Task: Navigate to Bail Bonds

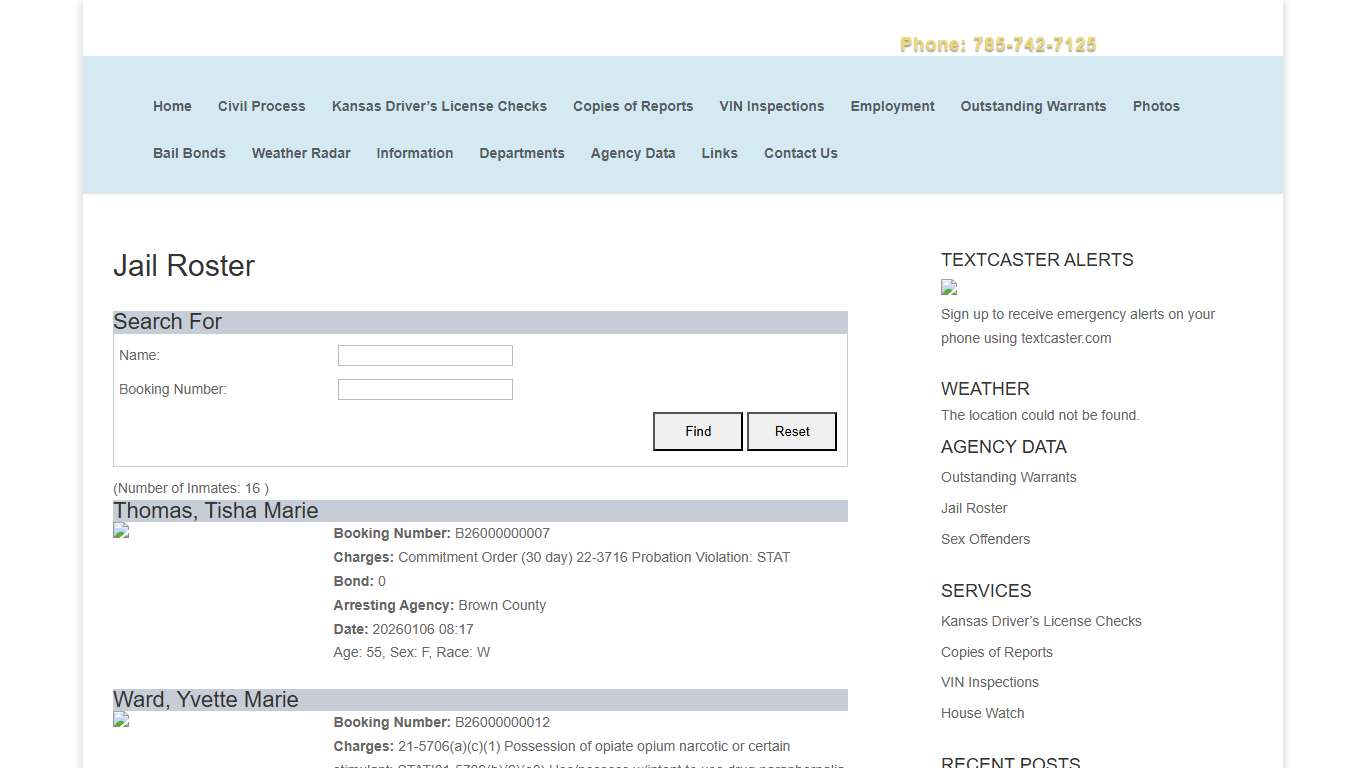Action: pos(189,153)
